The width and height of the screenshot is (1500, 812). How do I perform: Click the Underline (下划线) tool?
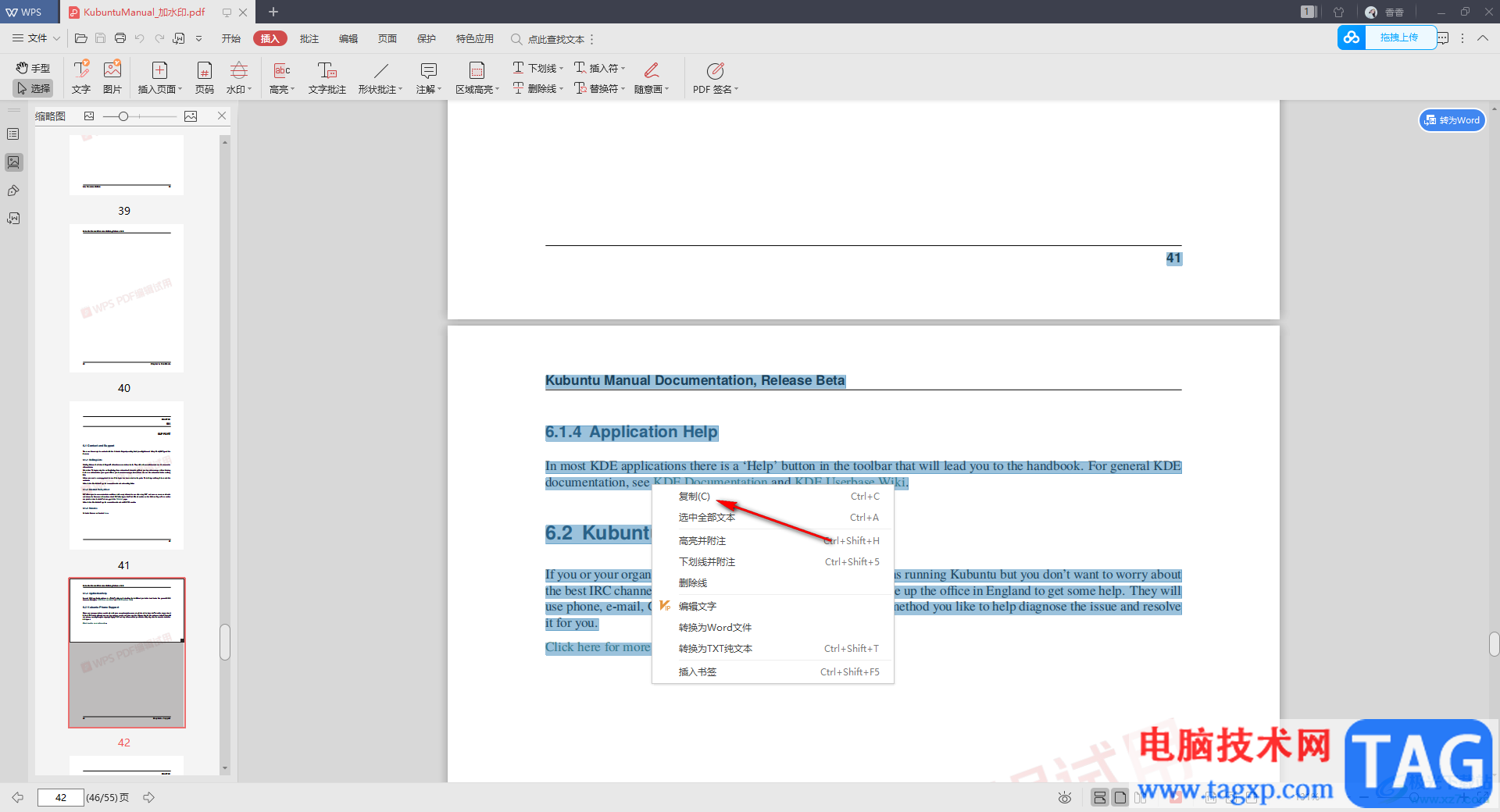point(537,68)
